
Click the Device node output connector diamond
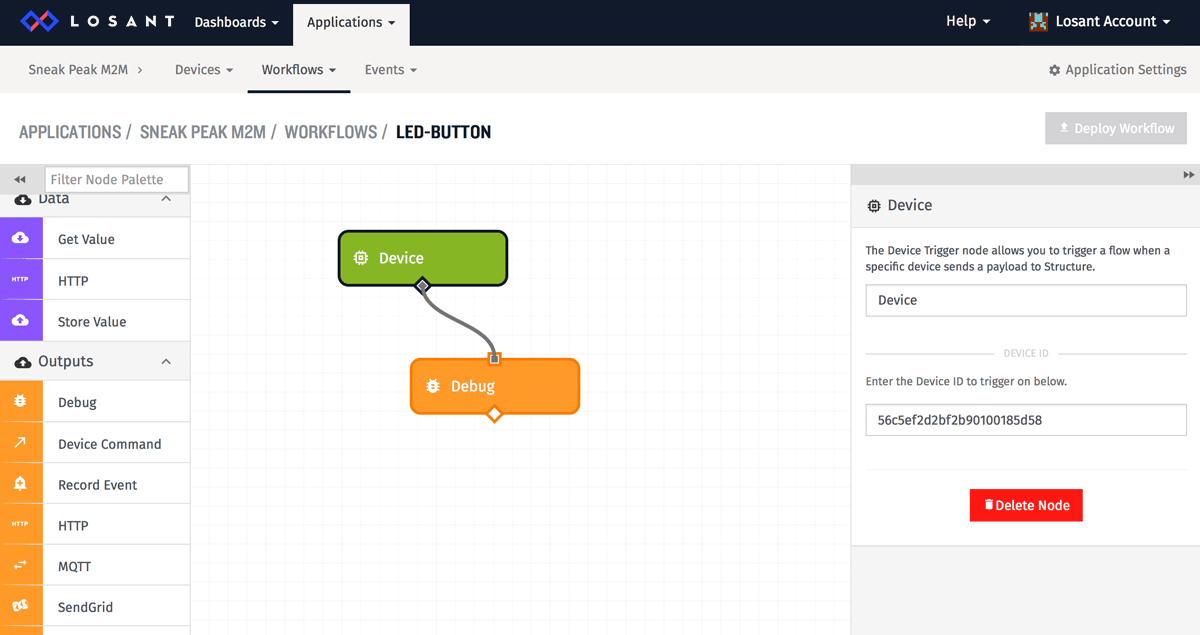[422, 286]
